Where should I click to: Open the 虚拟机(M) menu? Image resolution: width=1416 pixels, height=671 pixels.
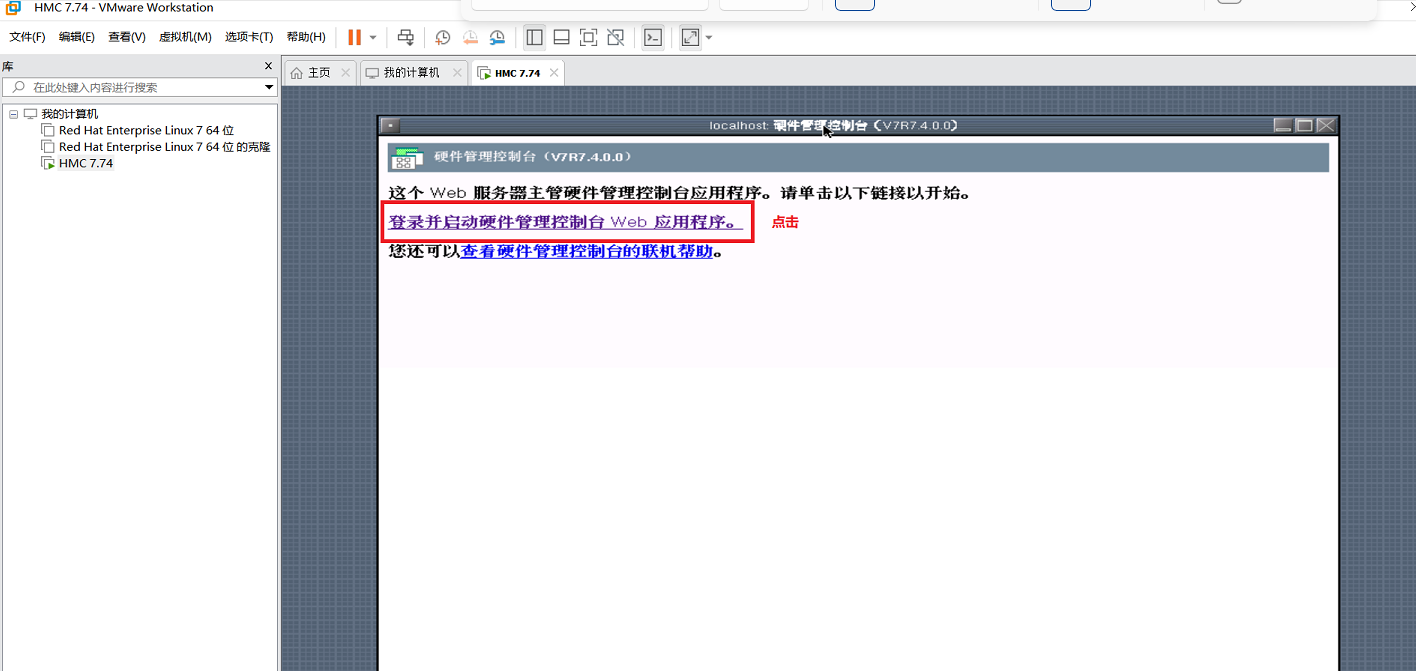pos(185,37)
